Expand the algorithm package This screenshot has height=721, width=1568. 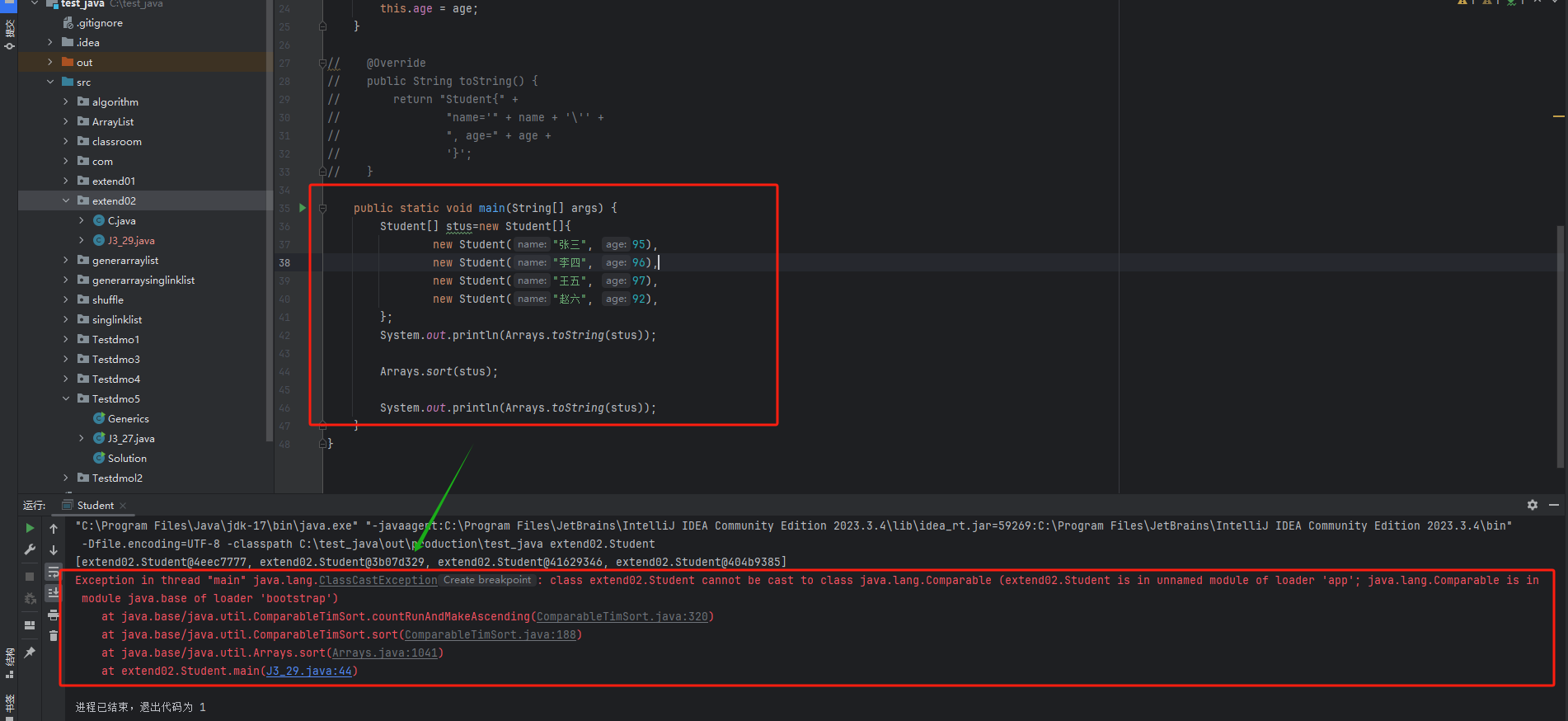click(66, 101)
